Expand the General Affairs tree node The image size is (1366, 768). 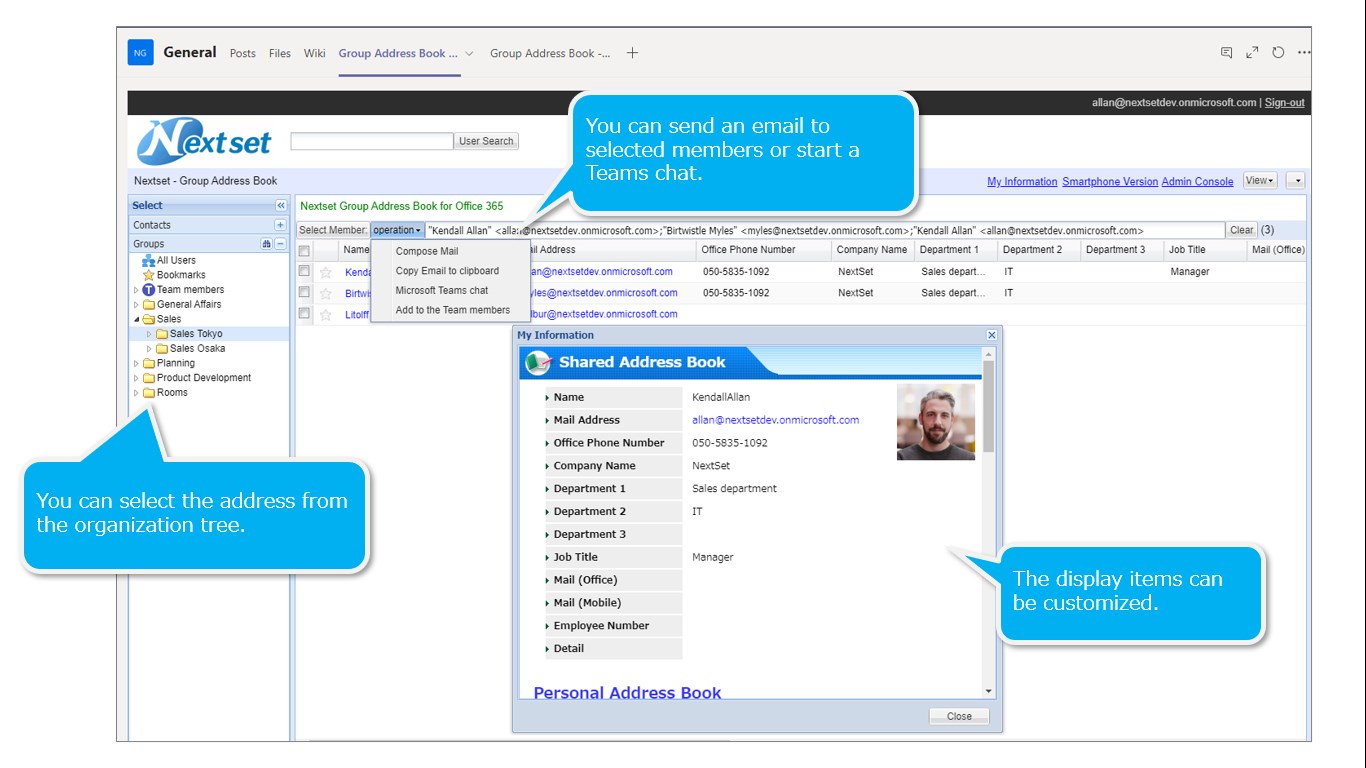[x=137, y=305]
